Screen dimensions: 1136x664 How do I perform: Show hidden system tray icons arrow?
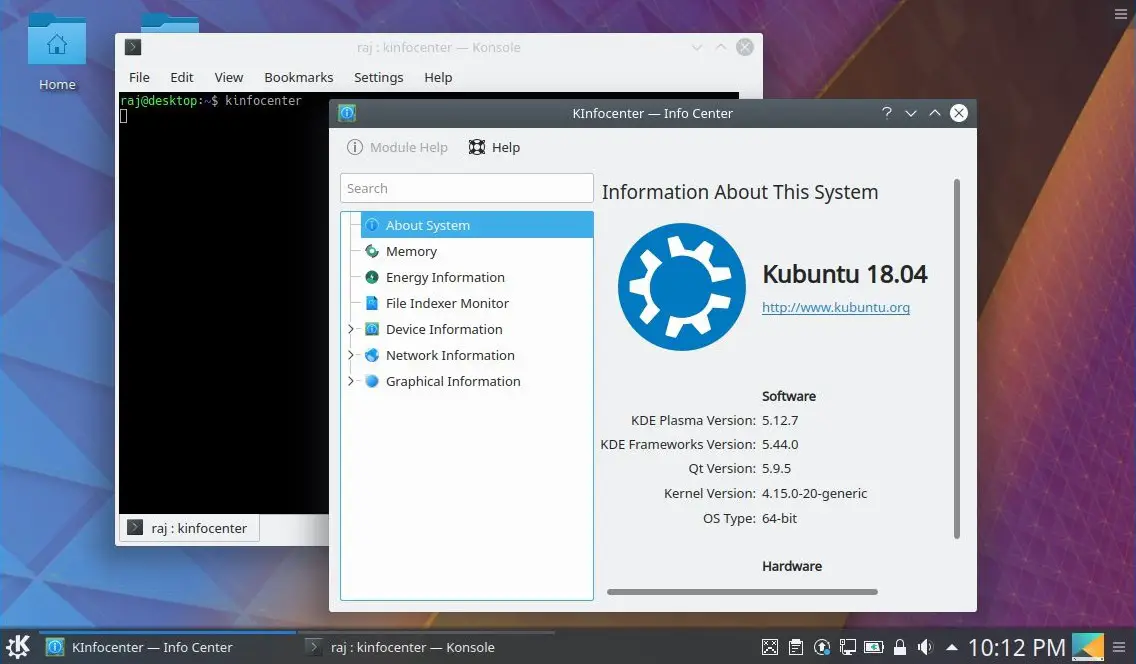tap(952, 647)
